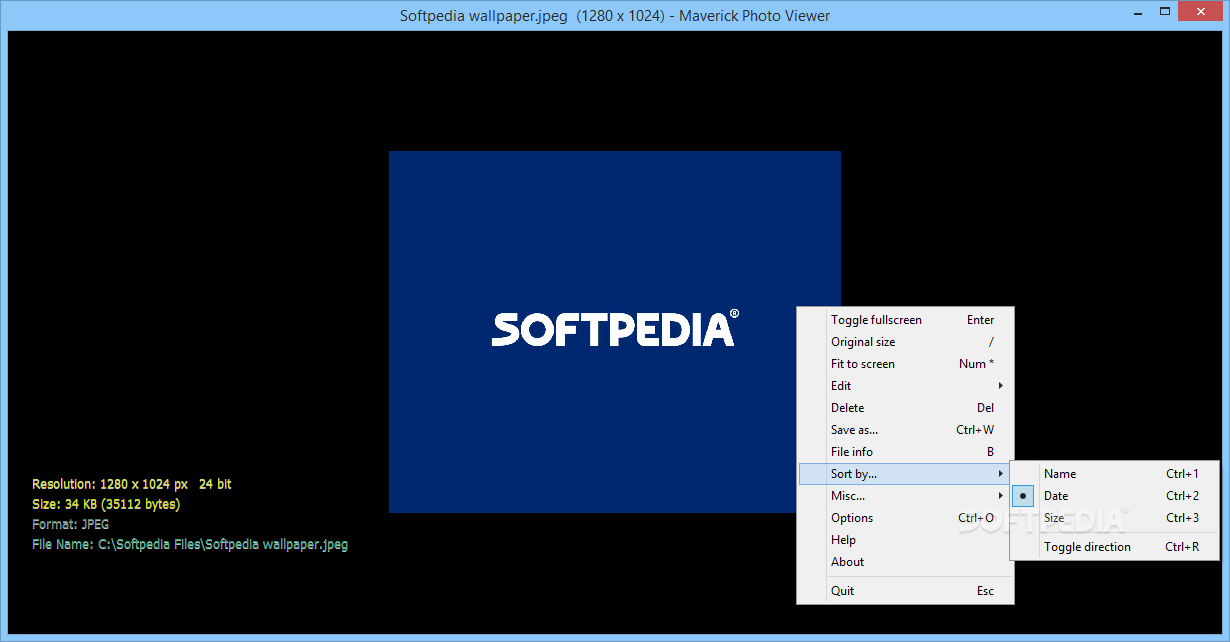1230x642 pixels.
Task: Select Save as... menu entry
Action: 905,430
